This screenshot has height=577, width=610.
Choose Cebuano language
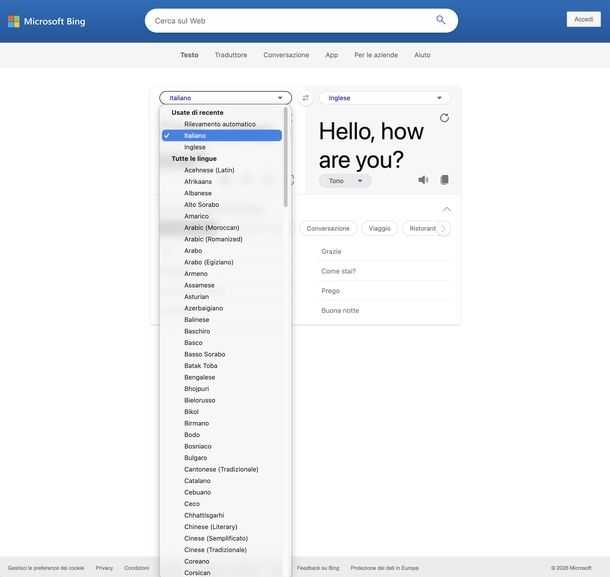(x=222, y=492)
